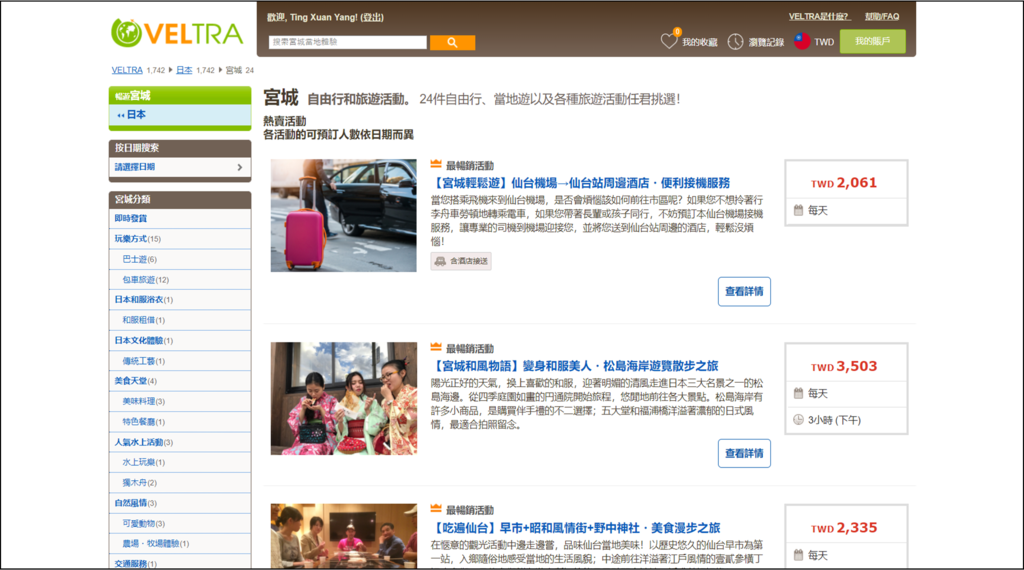Select the 人氣水上活動 (3) category
1024x570 pixels.
click(180, 442)
